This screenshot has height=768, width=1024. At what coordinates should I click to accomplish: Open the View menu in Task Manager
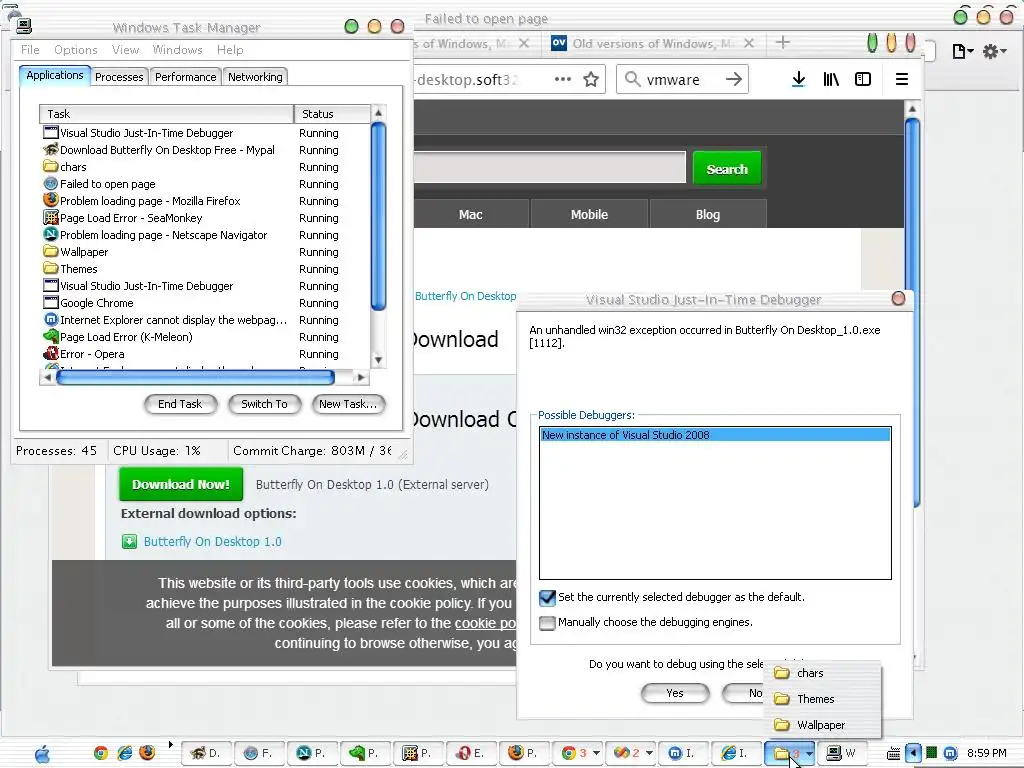click(x=125, y=50)
